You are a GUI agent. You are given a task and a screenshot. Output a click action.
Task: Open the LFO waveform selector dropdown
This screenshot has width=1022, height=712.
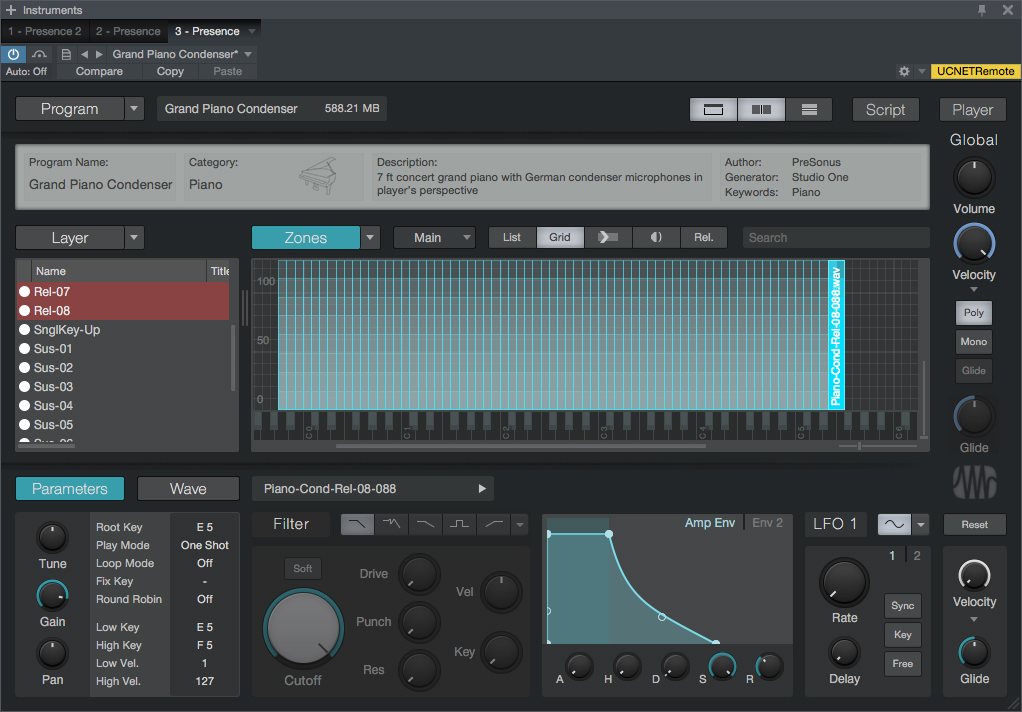(920, 523)
